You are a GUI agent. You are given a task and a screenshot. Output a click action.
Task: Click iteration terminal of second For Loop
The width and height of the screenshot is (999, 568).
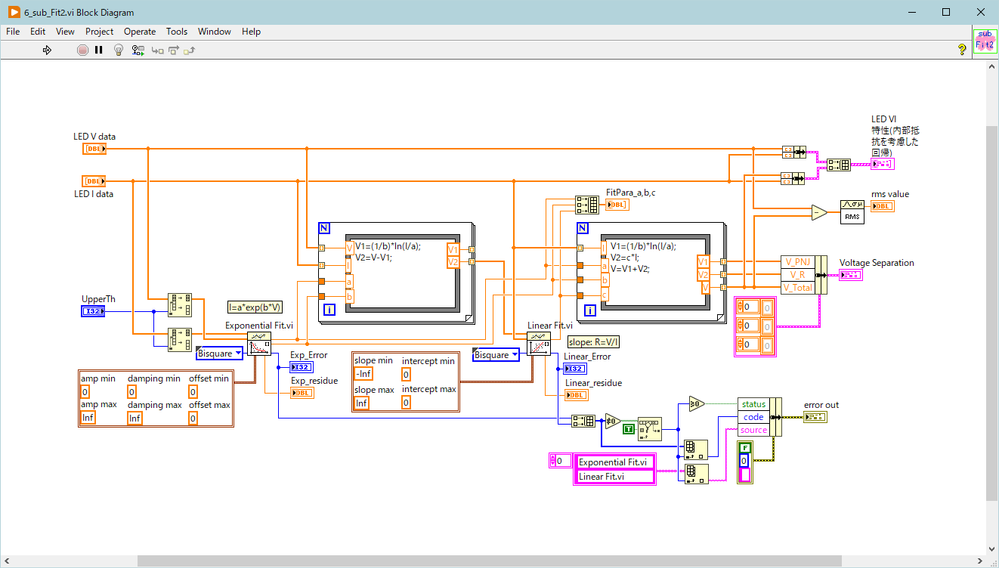click(x=591, y=310)
